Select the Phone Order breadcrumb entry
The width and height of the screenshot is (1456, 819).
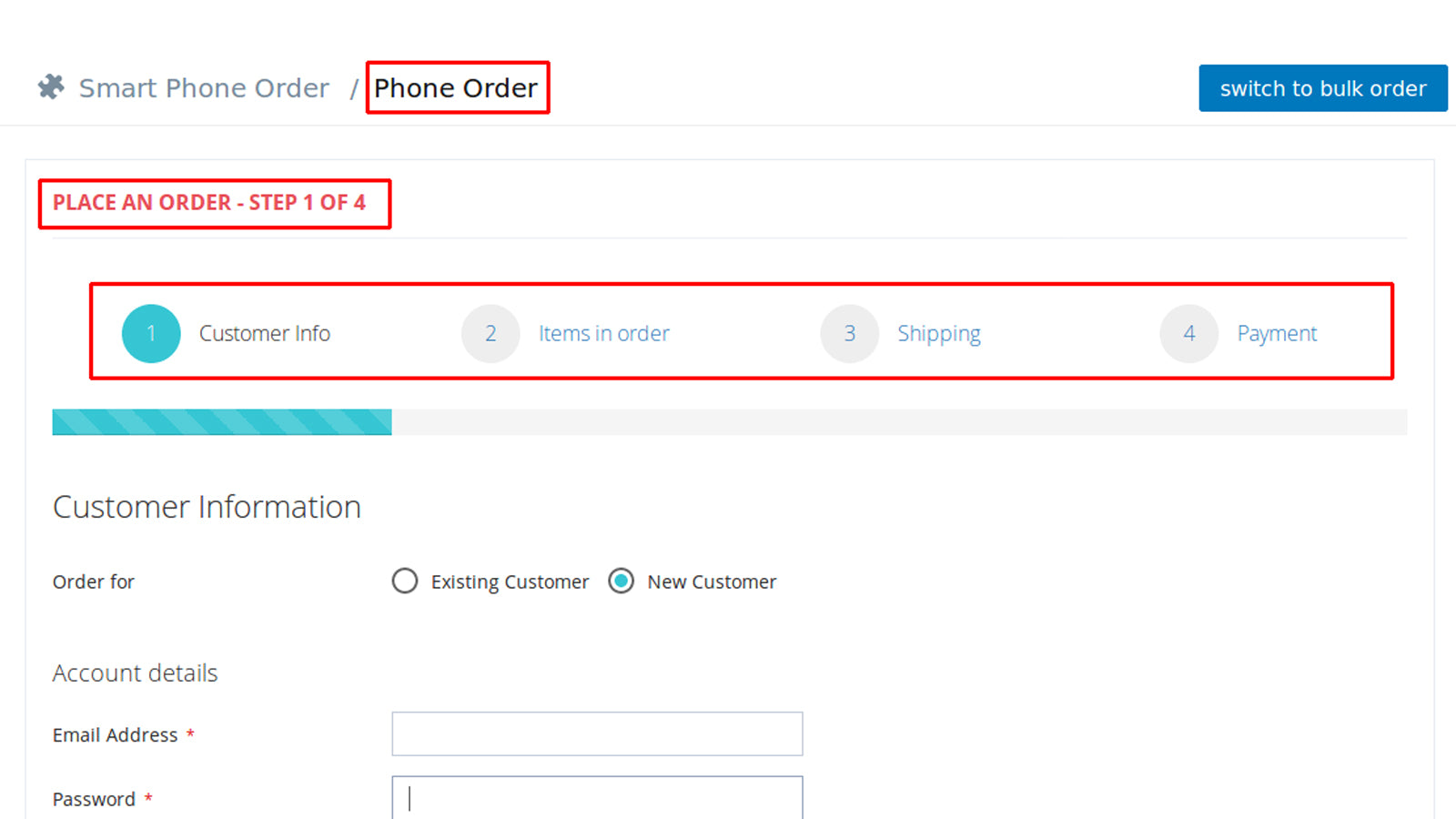456,87
